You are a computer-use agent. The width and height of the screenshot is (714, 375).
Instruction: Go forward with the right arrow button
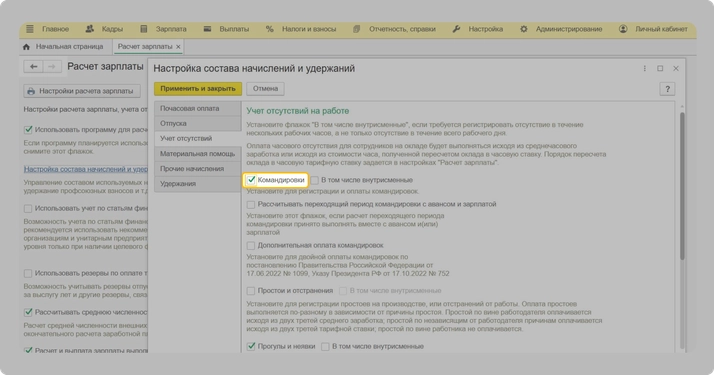coord(52,66)
